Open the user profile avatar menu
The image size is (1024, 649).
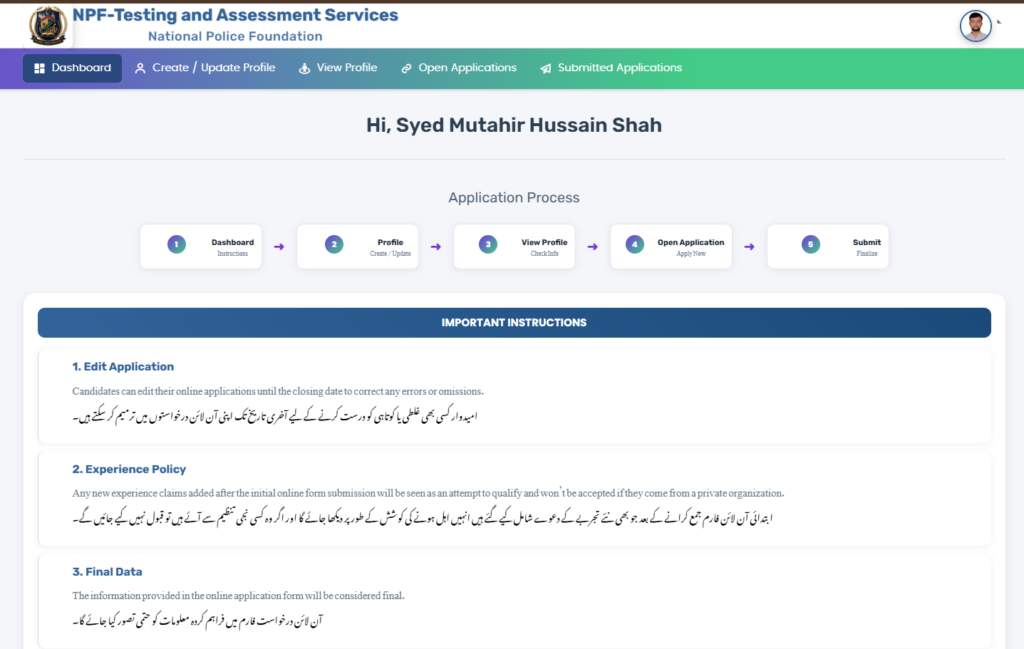point(975,26)
